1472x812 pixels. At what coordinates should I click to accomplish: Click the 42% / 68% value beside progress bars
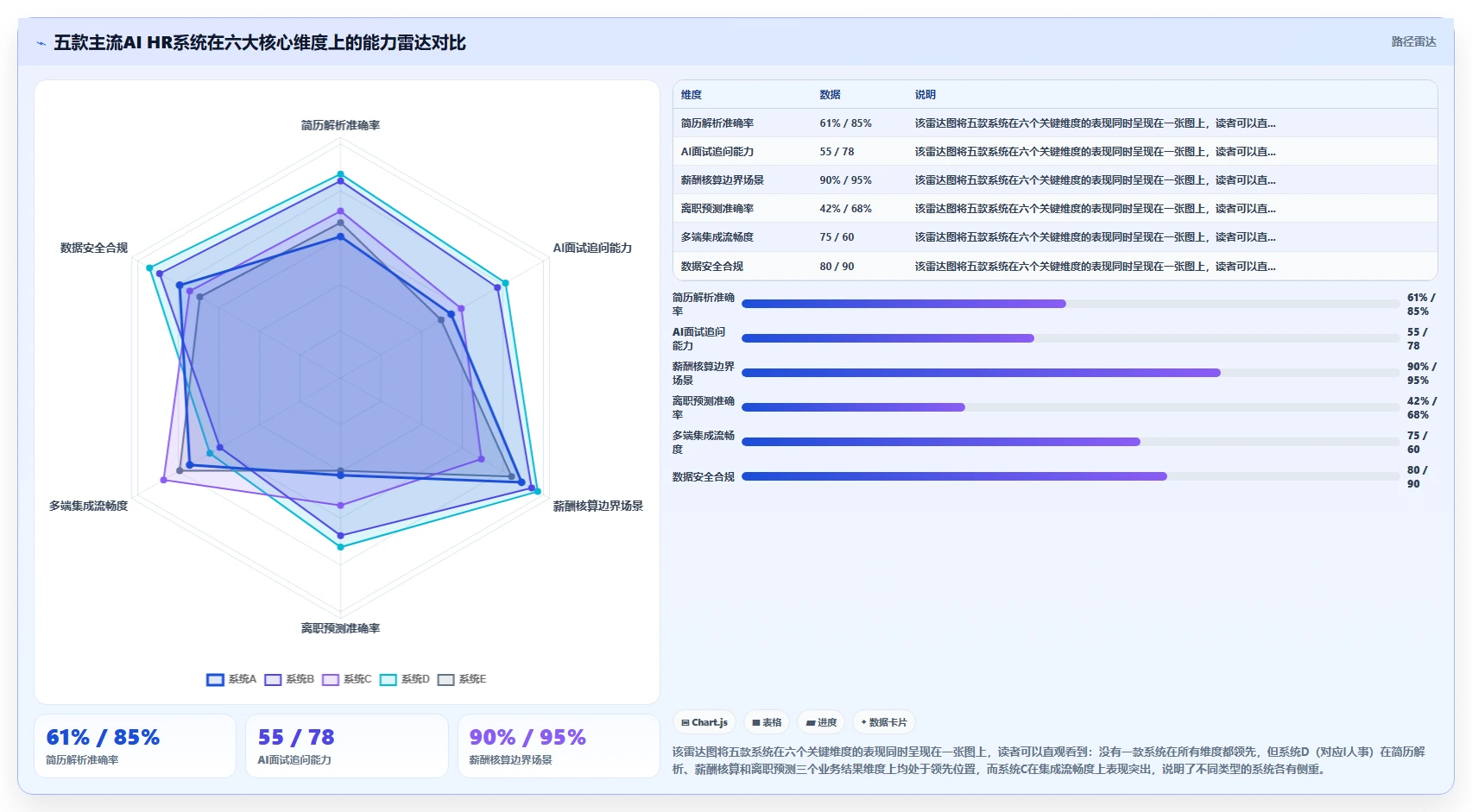click(x=1421, y=408)
